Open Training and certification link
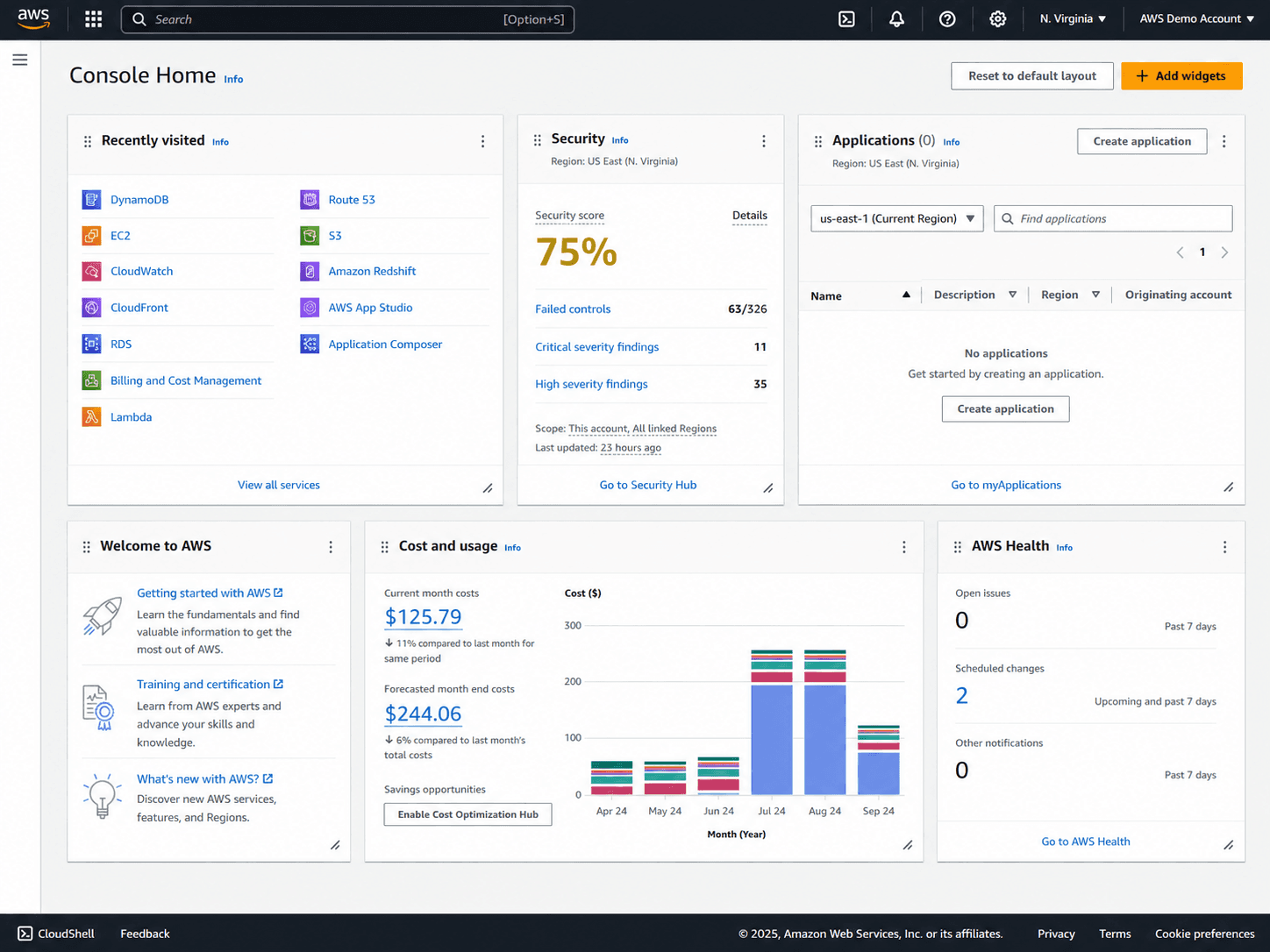 pyautogui.click(x=210, y=685)
